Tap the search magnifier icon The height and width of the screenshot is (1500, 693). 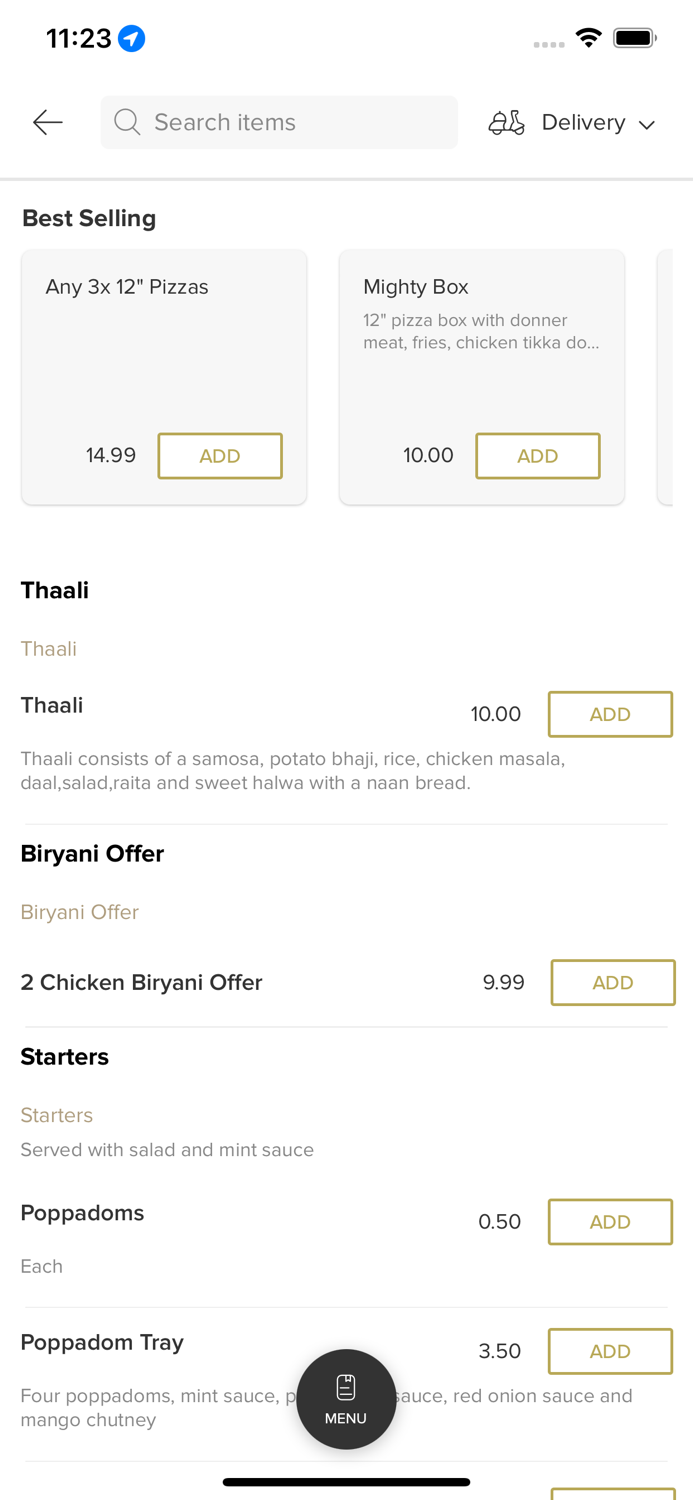[x=127, y=122]
